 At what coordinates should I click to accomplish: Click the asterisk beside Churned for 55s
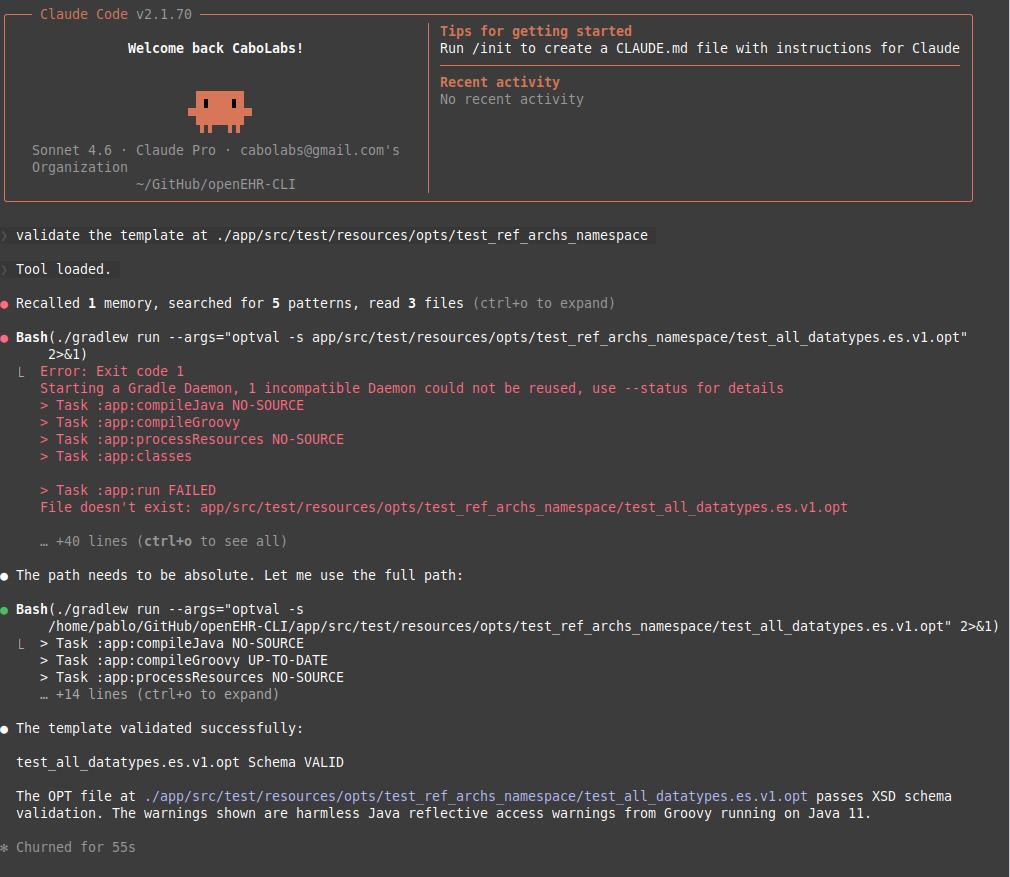coord(5,848)
